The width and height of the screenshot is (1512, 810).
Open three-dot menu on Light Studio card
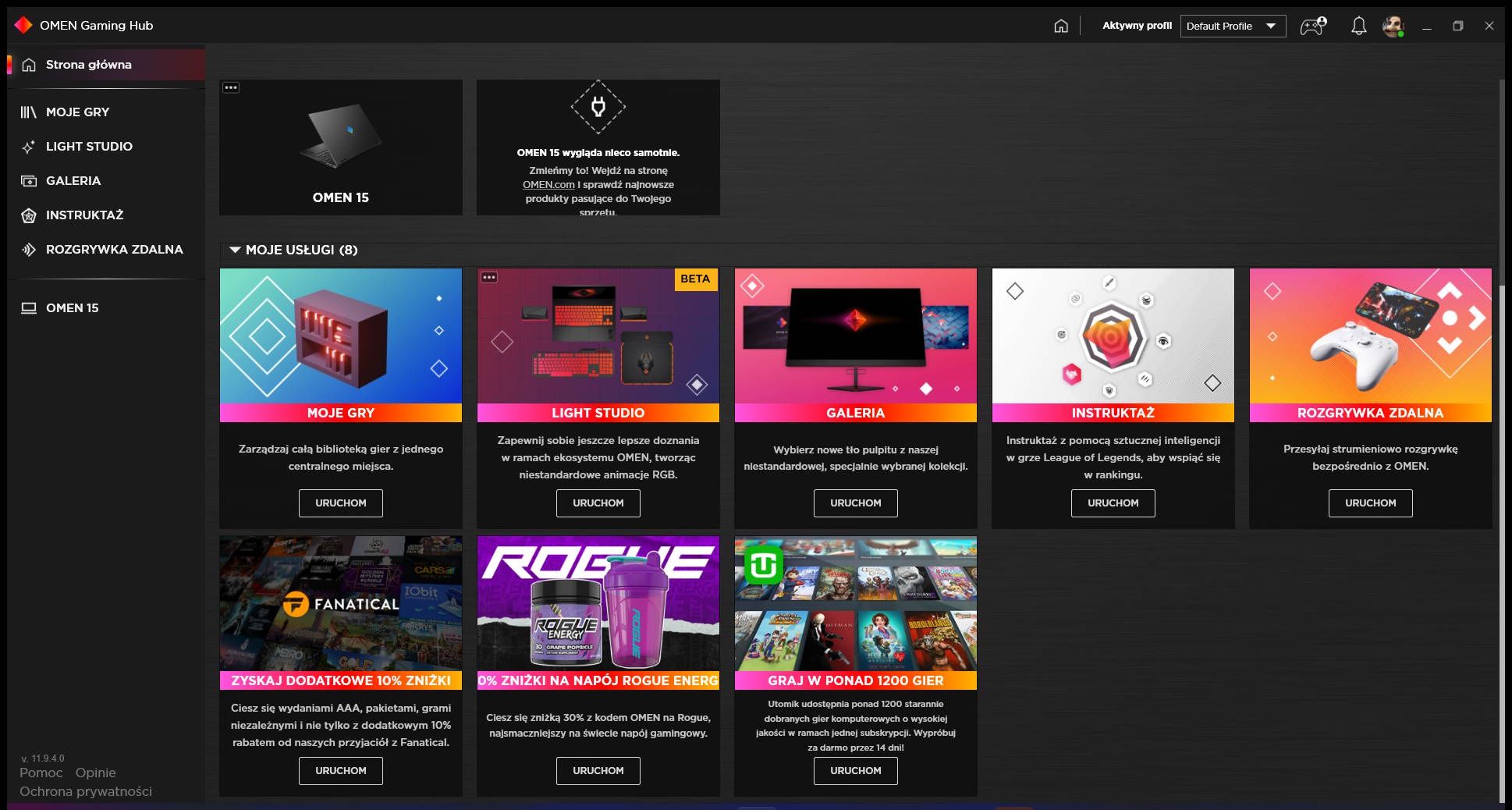pos(488,277)
